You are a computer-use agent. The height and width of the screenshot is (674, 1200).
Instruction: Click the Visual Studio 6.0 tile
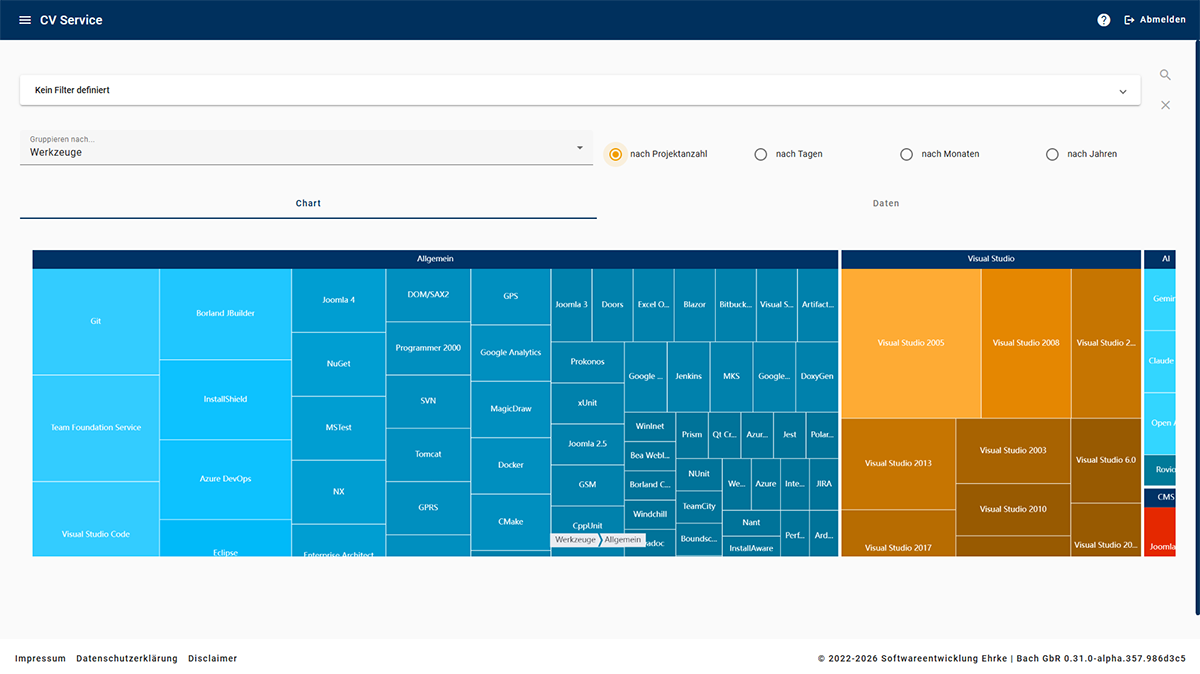[1105, 460]
